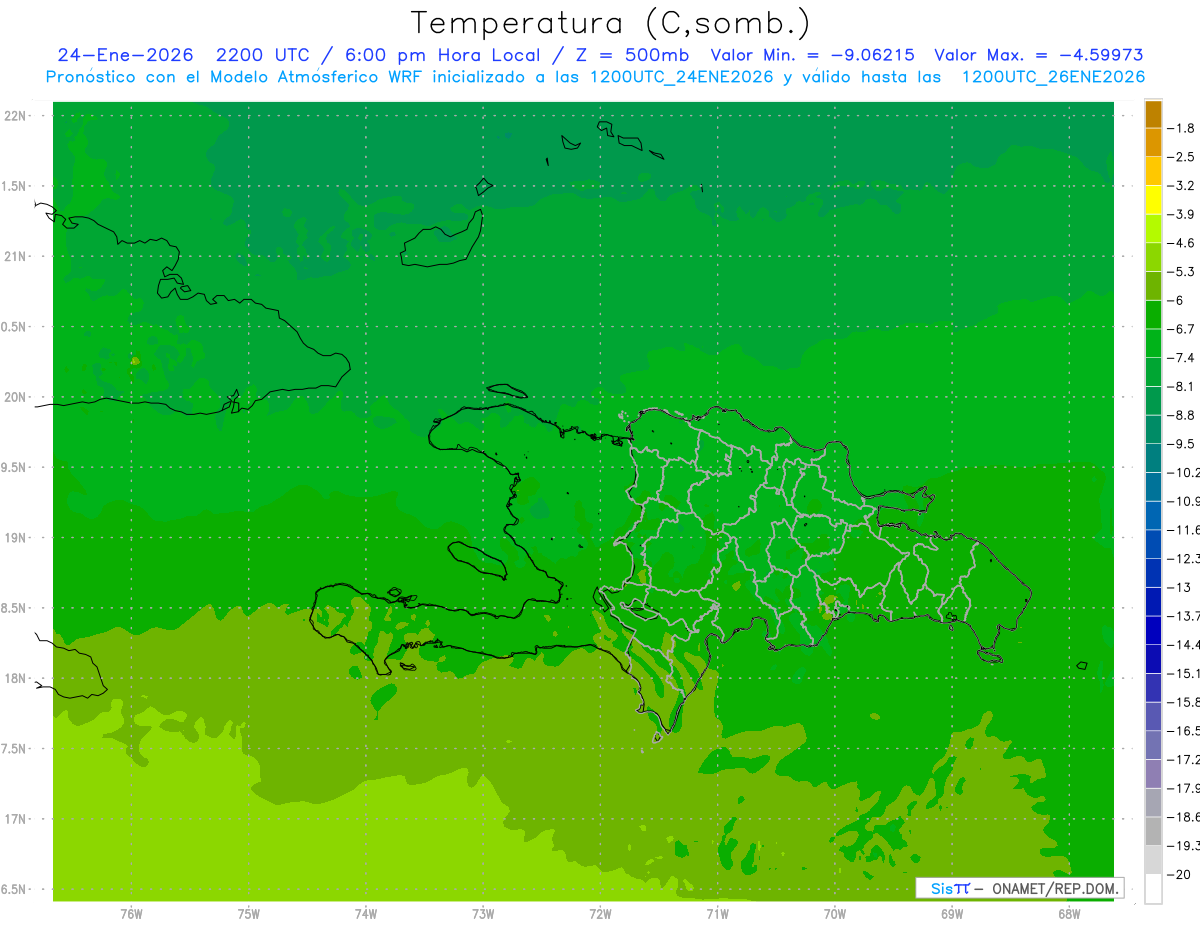
Task: Click the '-7.4' colorbar value
Action: (x=1181, y=358)
